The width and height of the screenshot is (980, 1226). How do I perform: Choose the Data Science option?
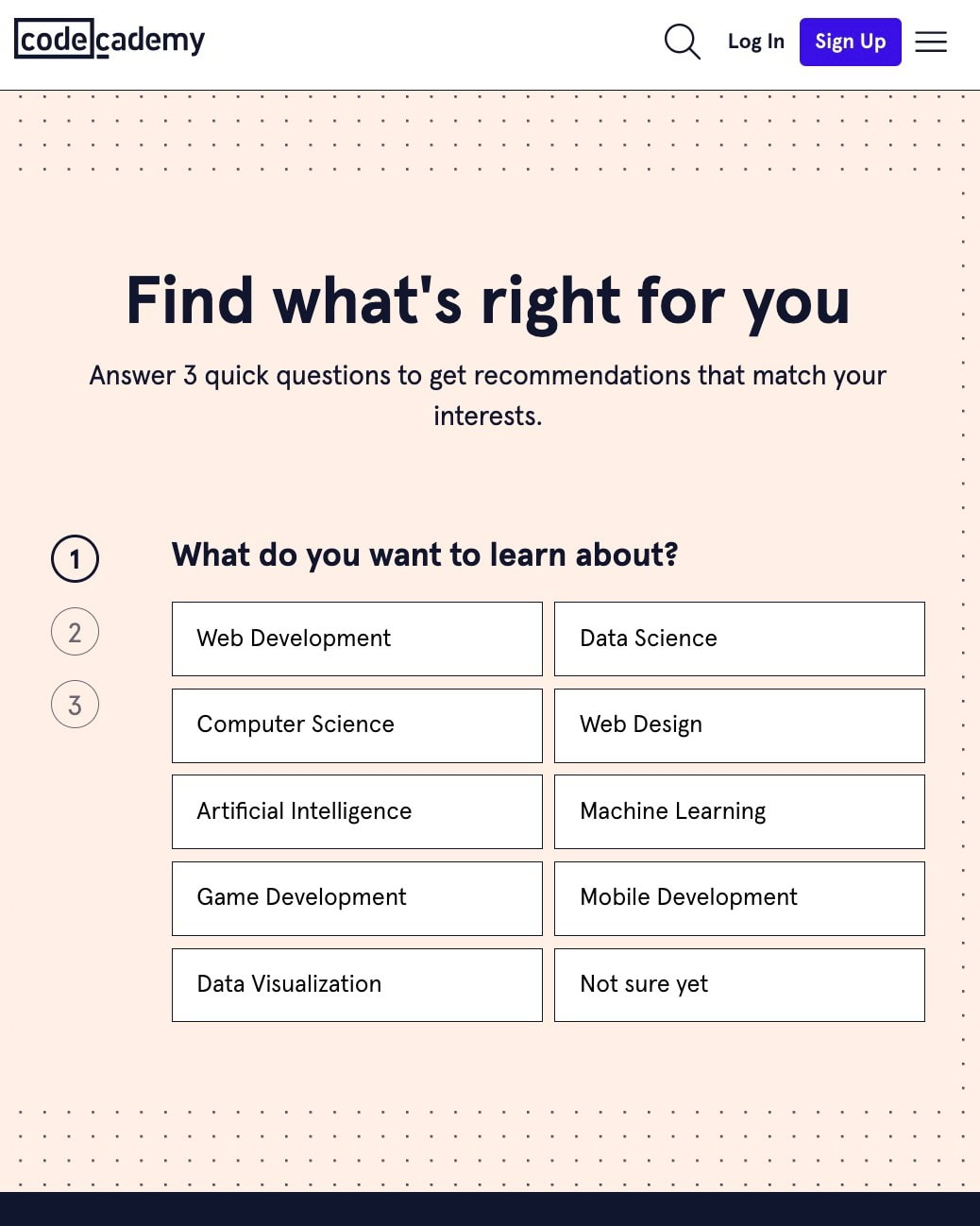pos(739,639)
